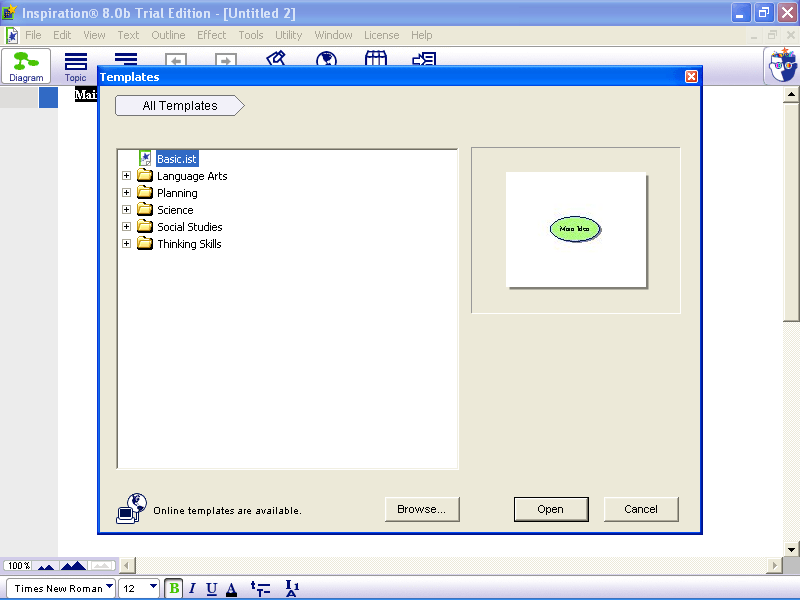
Task: Zoom out using the smaller mountains icon
Action: click(44, 565)
